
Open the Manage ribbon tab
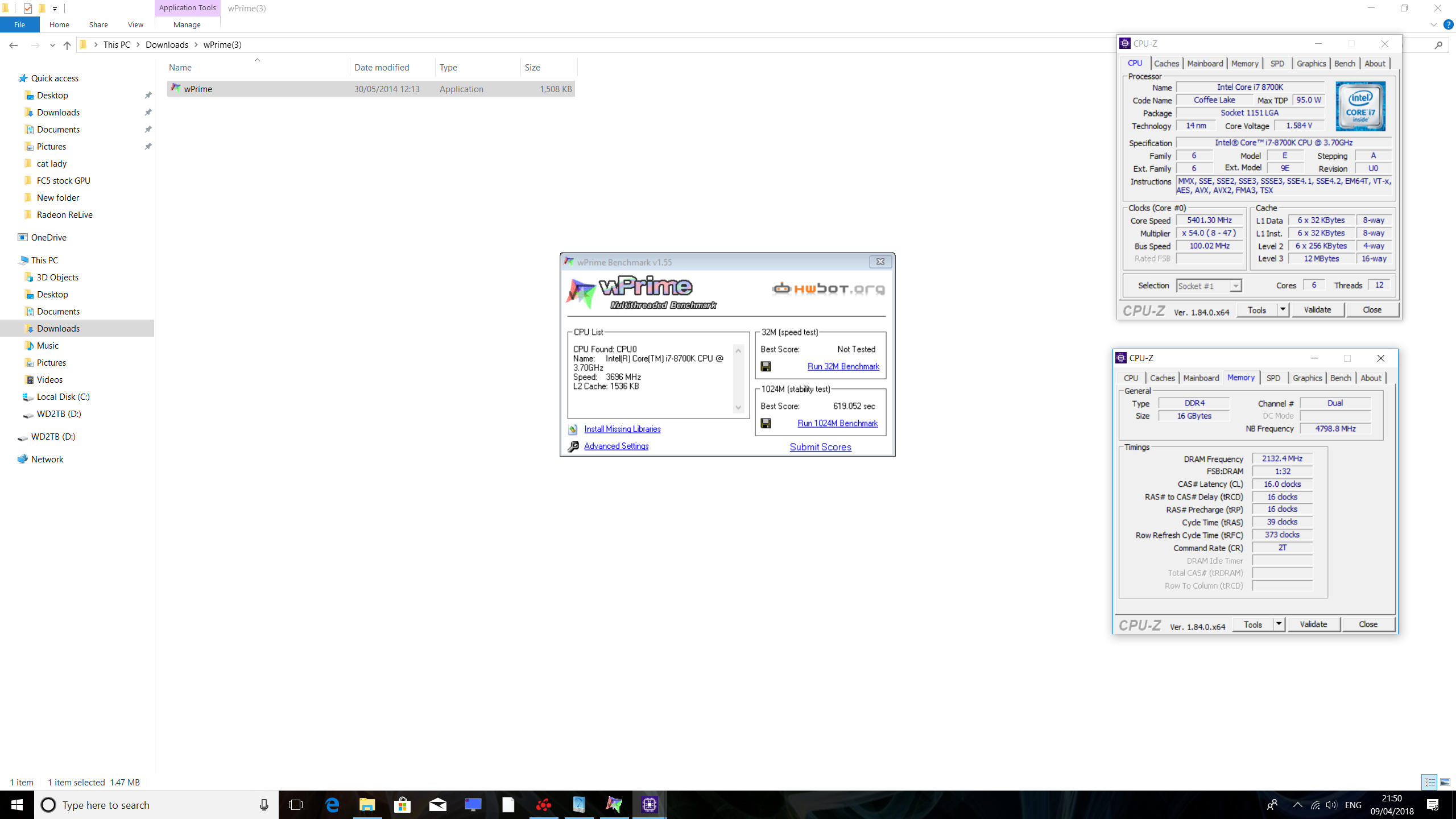[x=187, y=24]
